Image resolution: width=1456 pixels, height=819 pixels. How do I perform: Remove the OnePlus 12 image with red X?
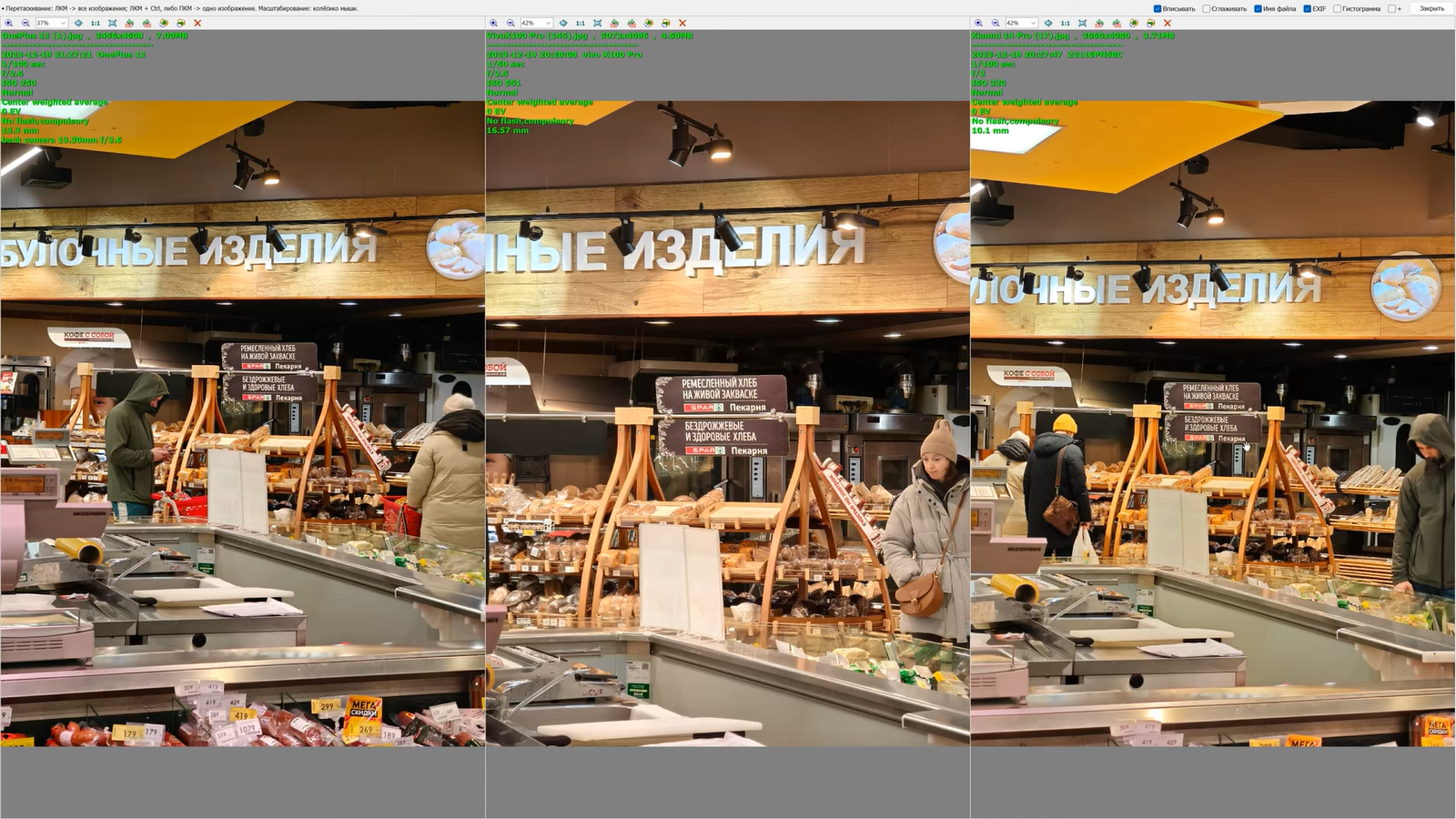pyautogui.click(x=197, y=23)
